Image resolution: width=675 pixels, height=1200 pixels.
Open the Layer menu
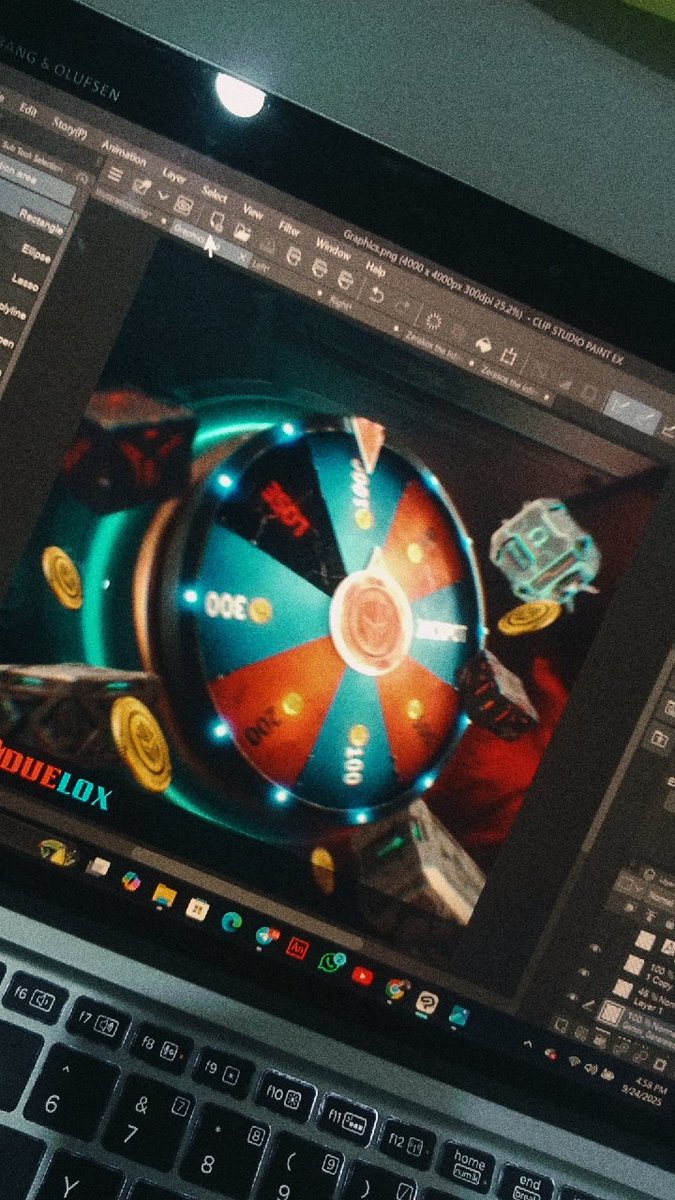174,176
